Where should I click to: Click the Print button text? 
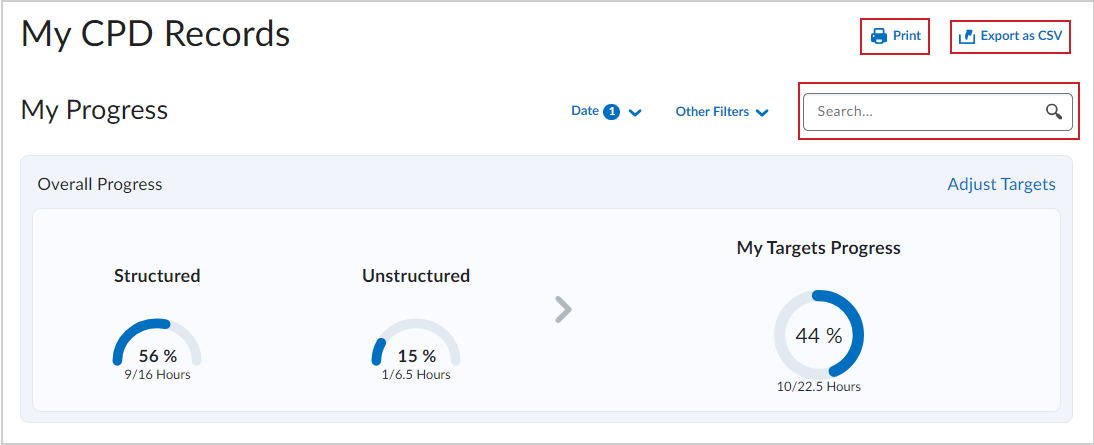pyautogui.click(x=907, y=36)
